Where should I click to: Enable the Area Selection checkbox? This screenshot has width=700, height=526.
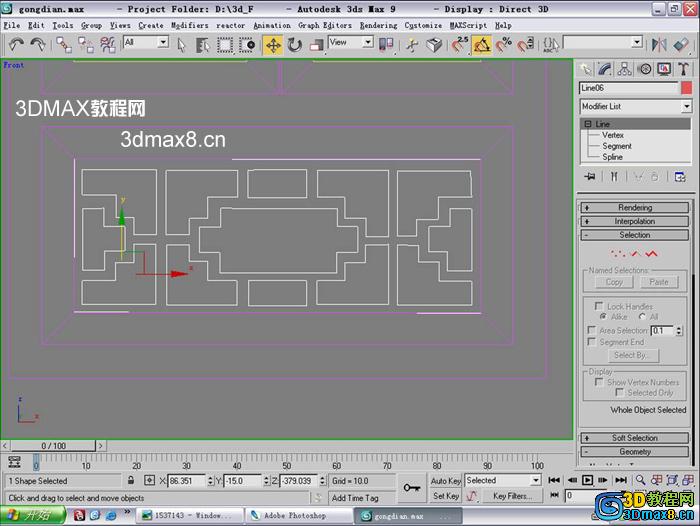592,330
